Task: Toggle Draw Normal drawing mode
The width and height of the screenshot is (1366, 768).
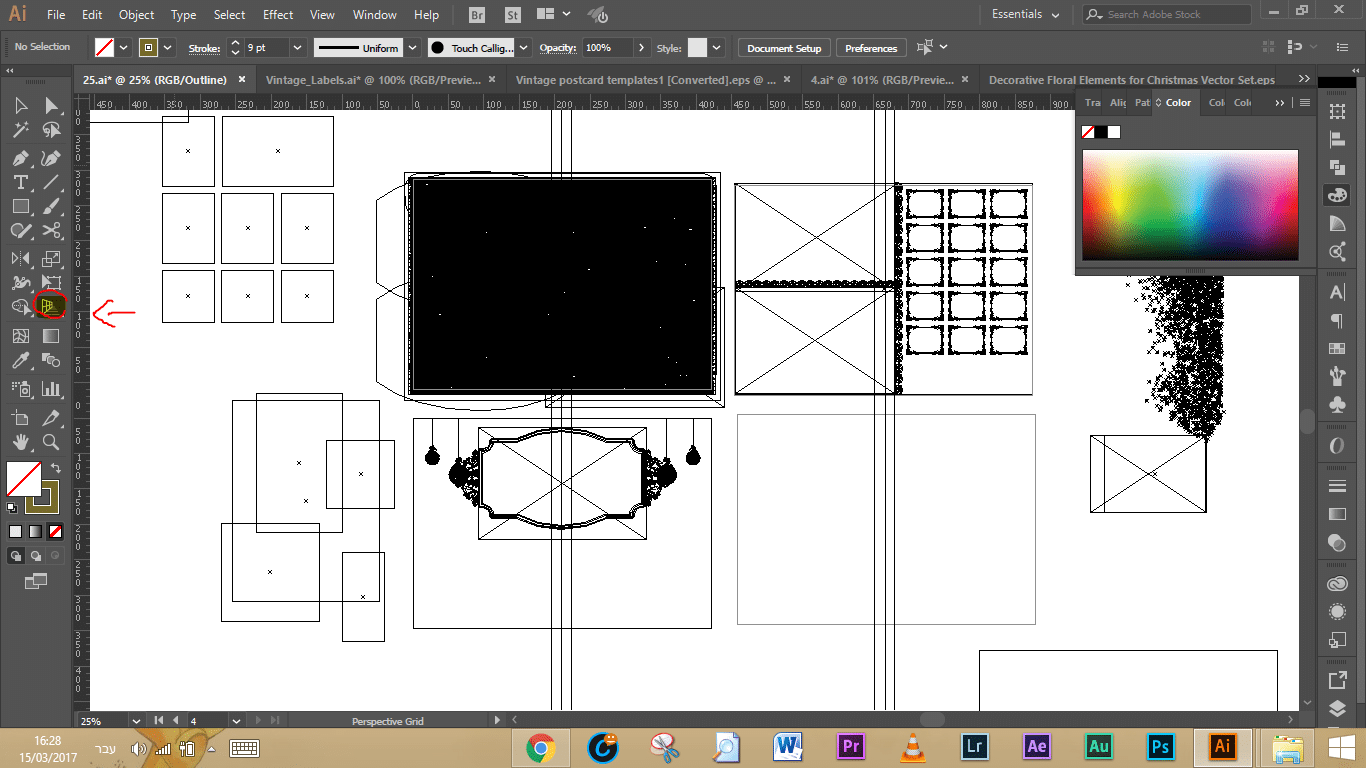Action: click(16, 555)
